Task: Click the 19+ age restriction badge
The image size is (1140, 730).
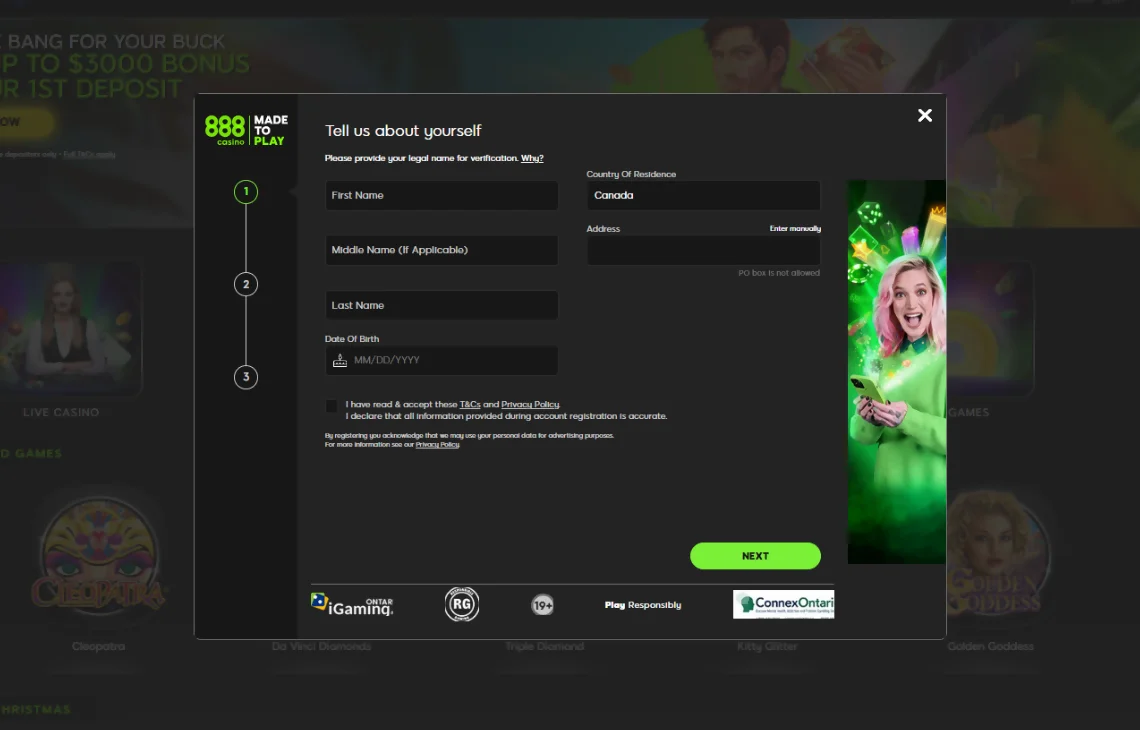Action: (542, 605)
